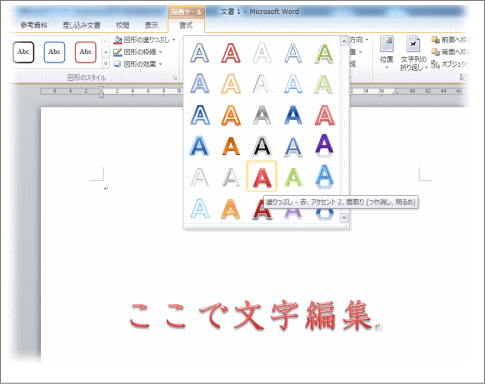Click the オブジェクト selection pane button
Image resolution: width=485 pixels, height=384 pixels.
coord(450,64)
